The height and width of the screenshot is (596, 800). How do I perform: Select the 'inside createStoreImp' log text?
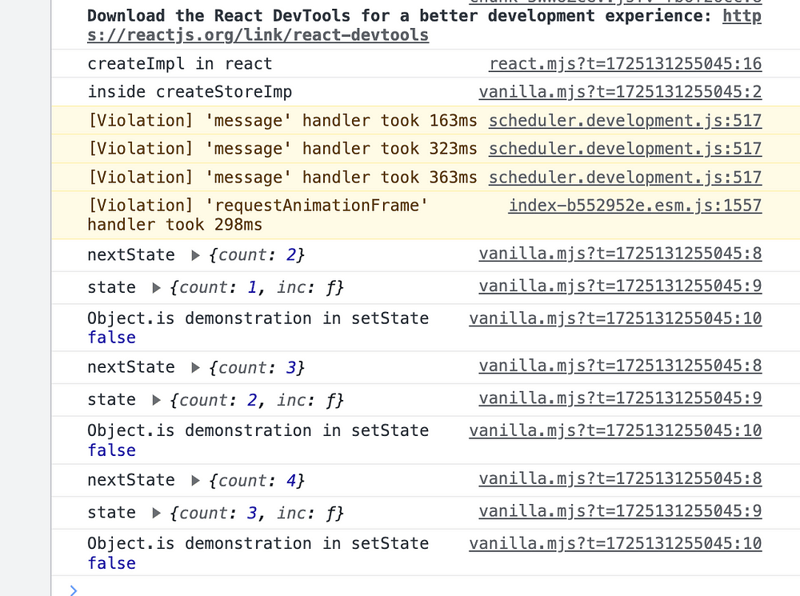(x=190, y=92)
